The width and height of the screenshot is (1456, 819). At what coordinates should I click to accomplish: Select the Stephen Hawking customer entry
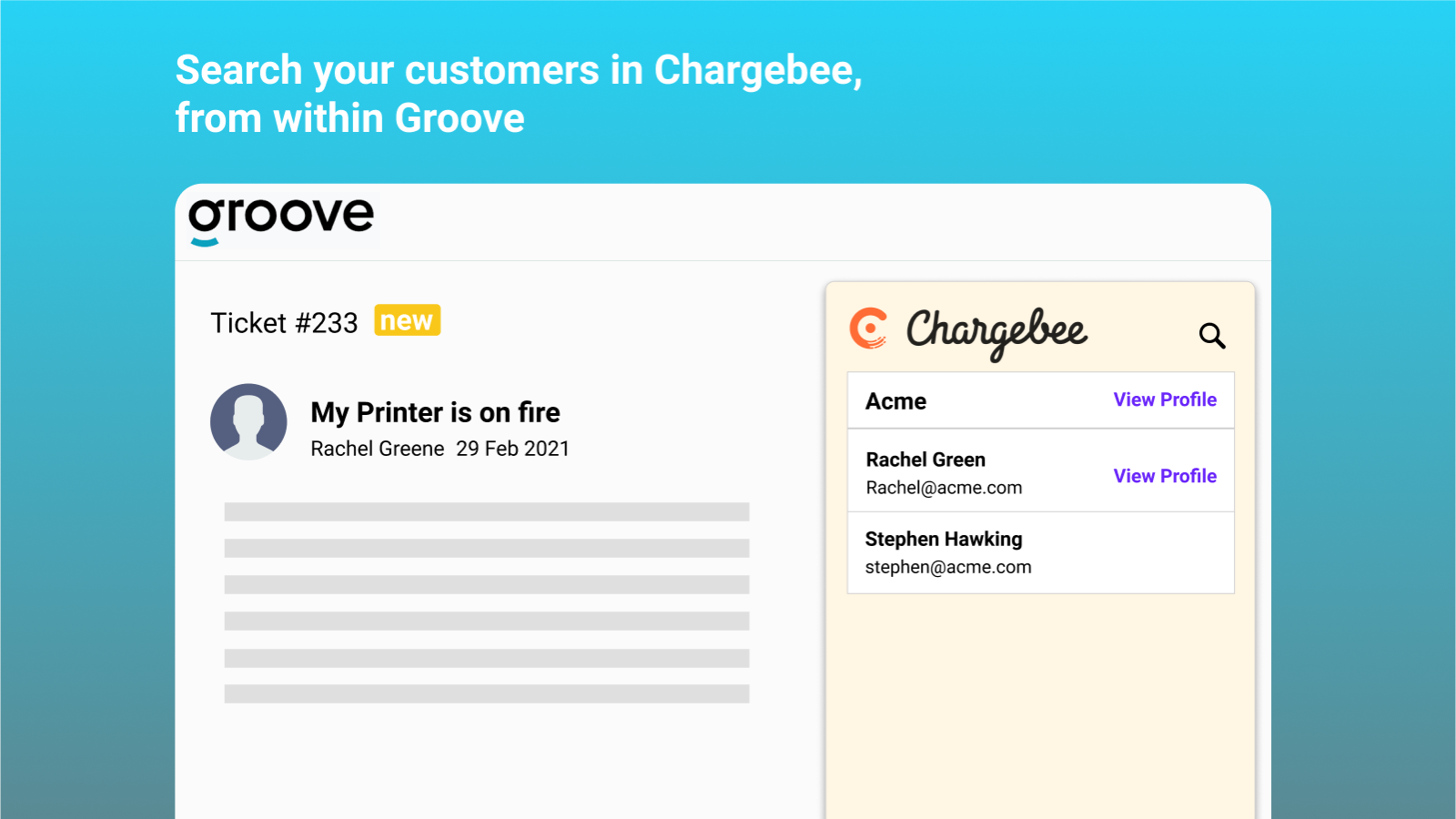pyautogui.click(x=944, y=539)
